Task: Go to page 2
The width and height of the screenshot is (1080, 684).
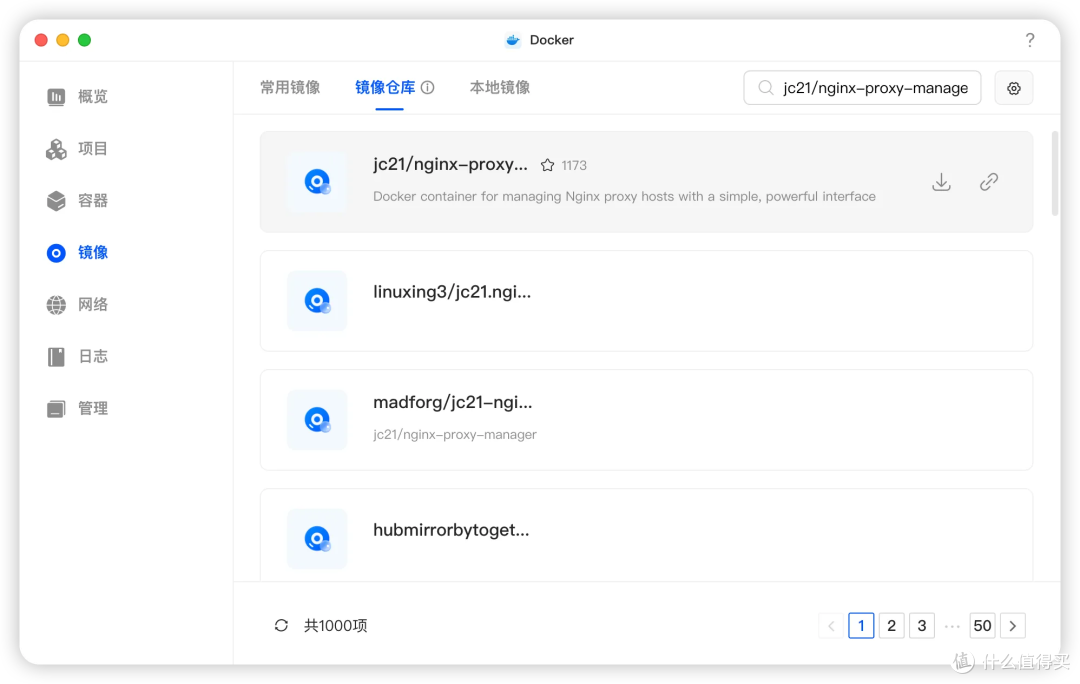Action: tap(891, 625)
